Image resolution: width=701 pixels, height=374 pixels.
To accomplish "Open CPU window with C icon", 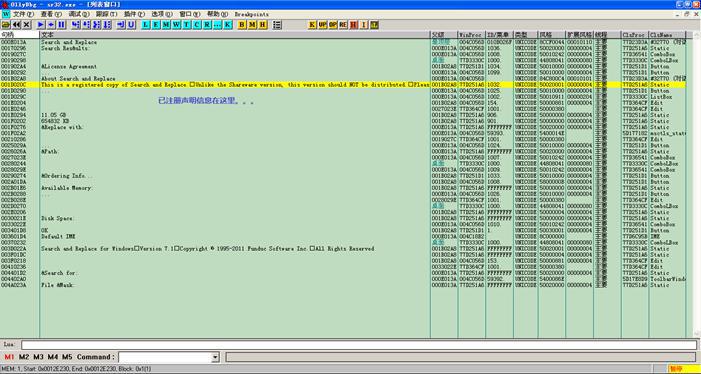I will pos(197,25).
